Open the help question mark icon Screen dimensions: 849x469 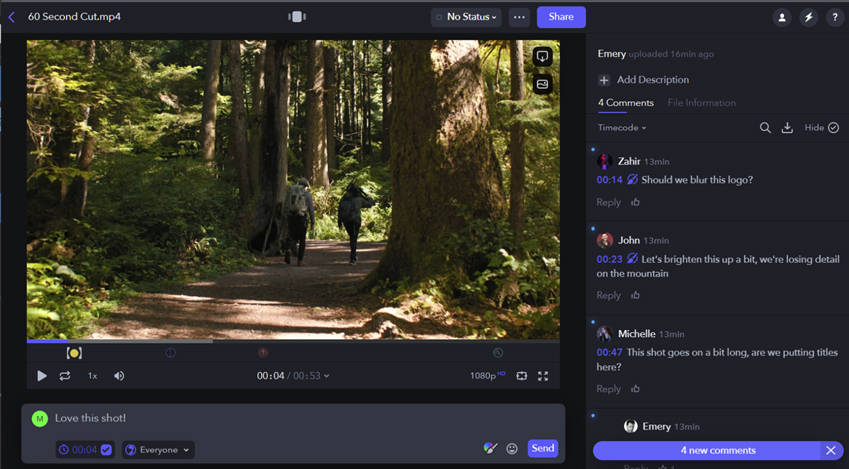(x=835, y=17)
